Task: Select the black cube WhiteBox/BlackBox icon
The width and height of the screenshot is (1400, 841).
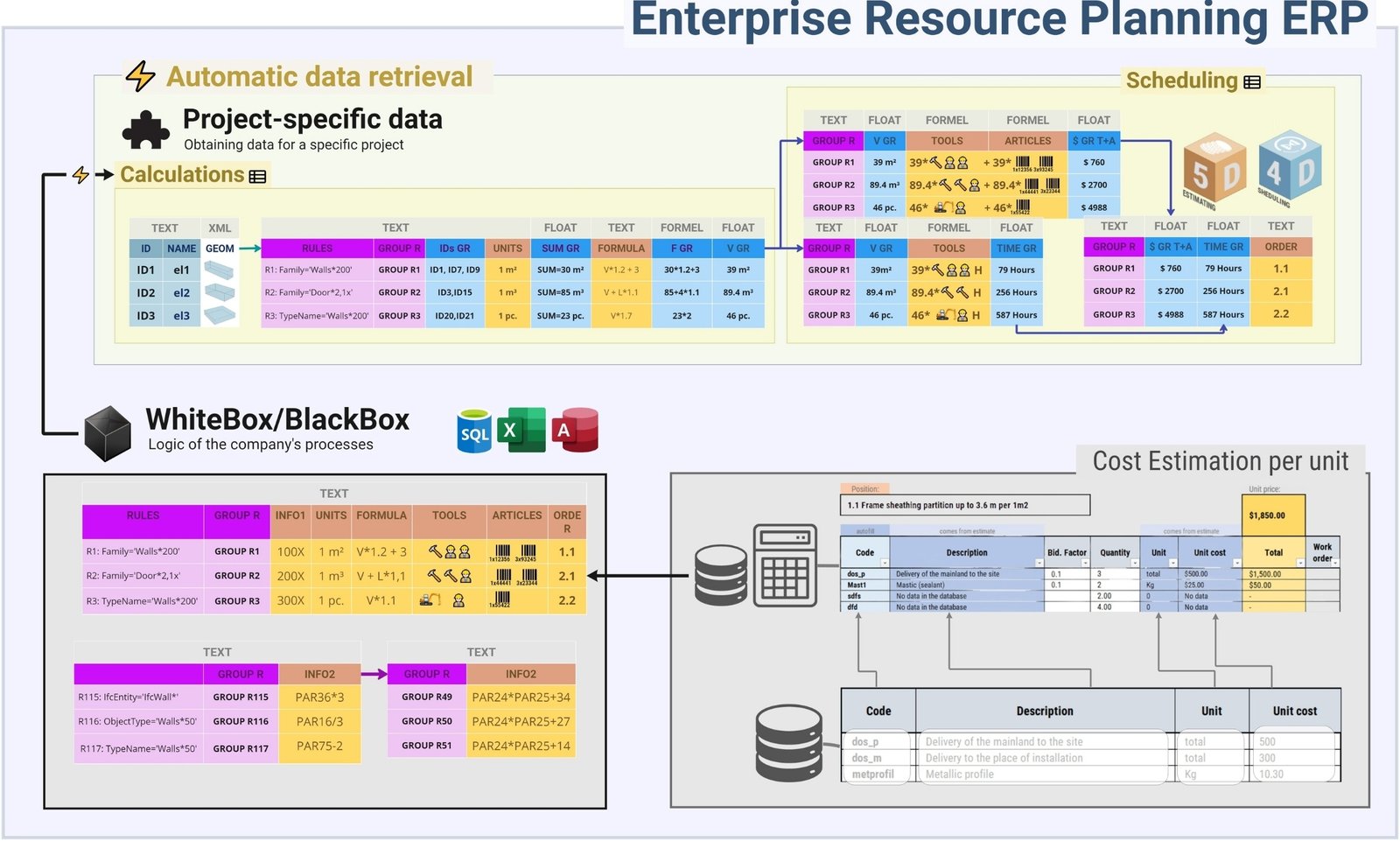Action: 108,433
